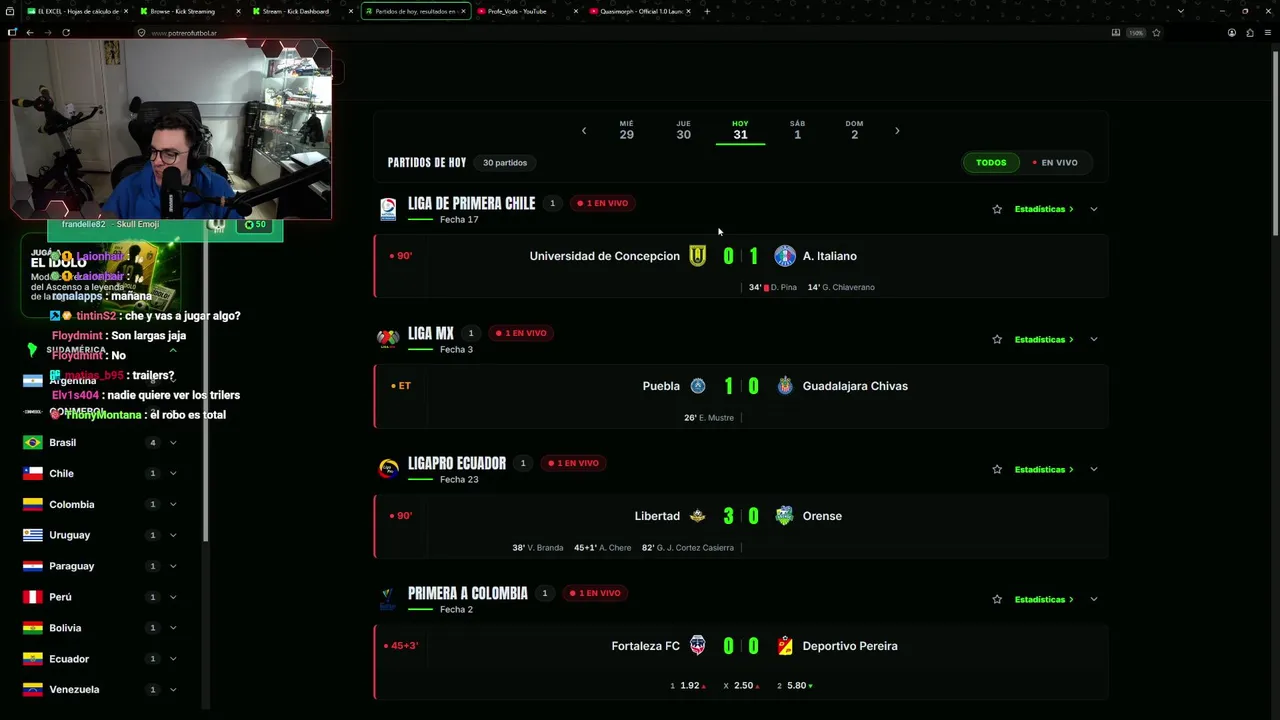Click the Primera A Colombia league logo

pos(387,599)
